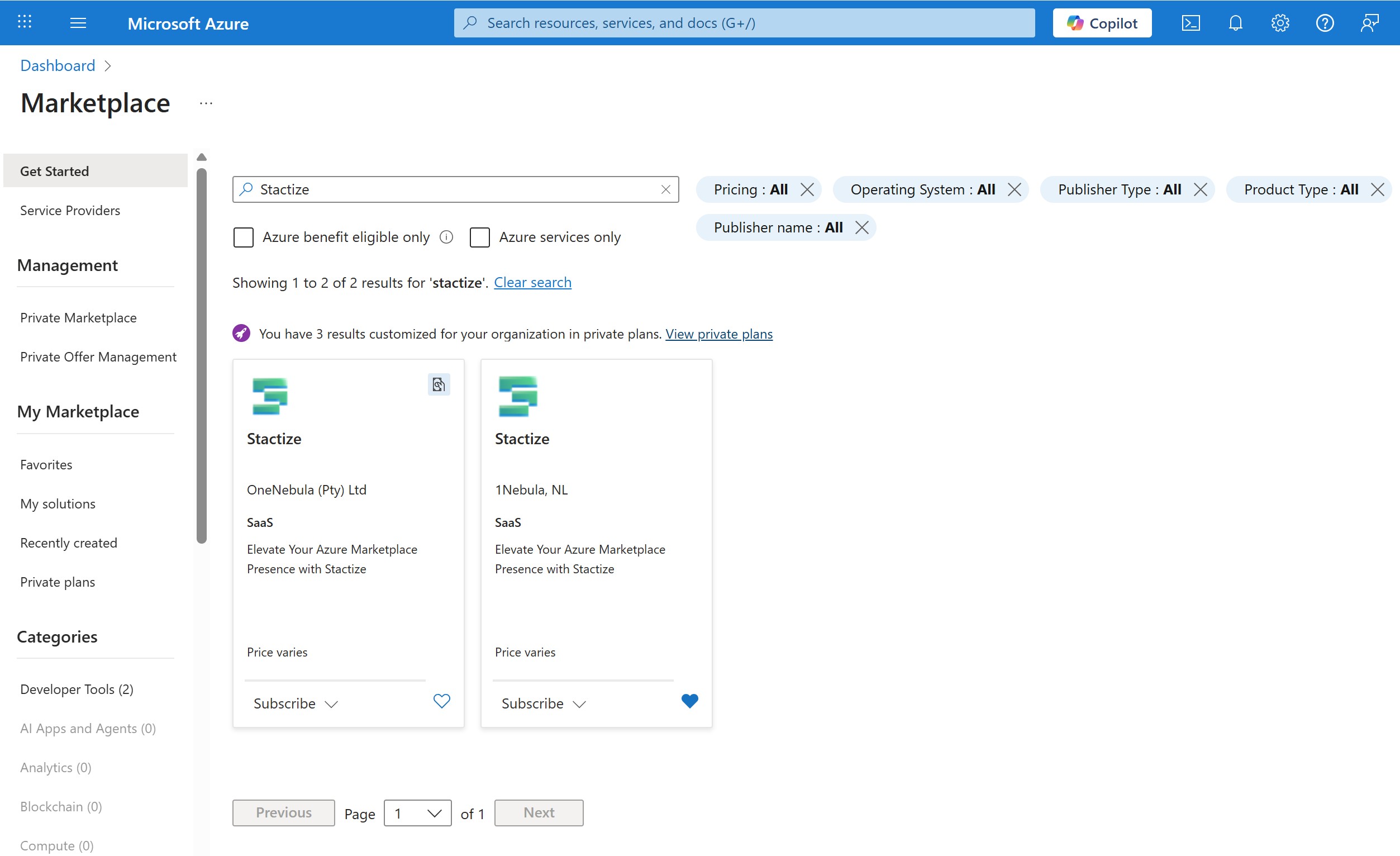Open the notifications bell

tap(1235, 23)
